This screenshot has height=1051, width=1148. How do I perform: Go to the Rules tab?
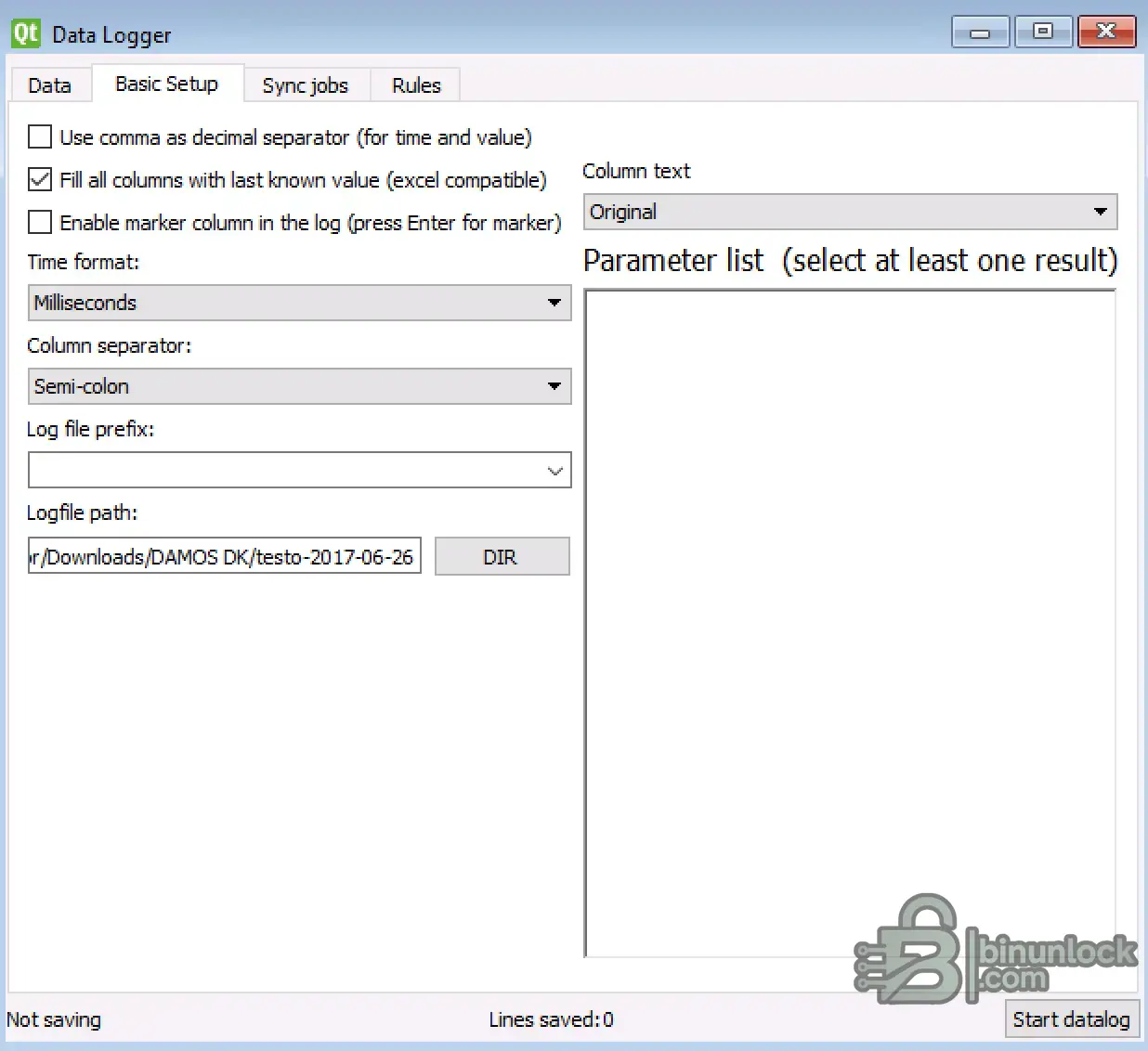click(x=415, y=85)
